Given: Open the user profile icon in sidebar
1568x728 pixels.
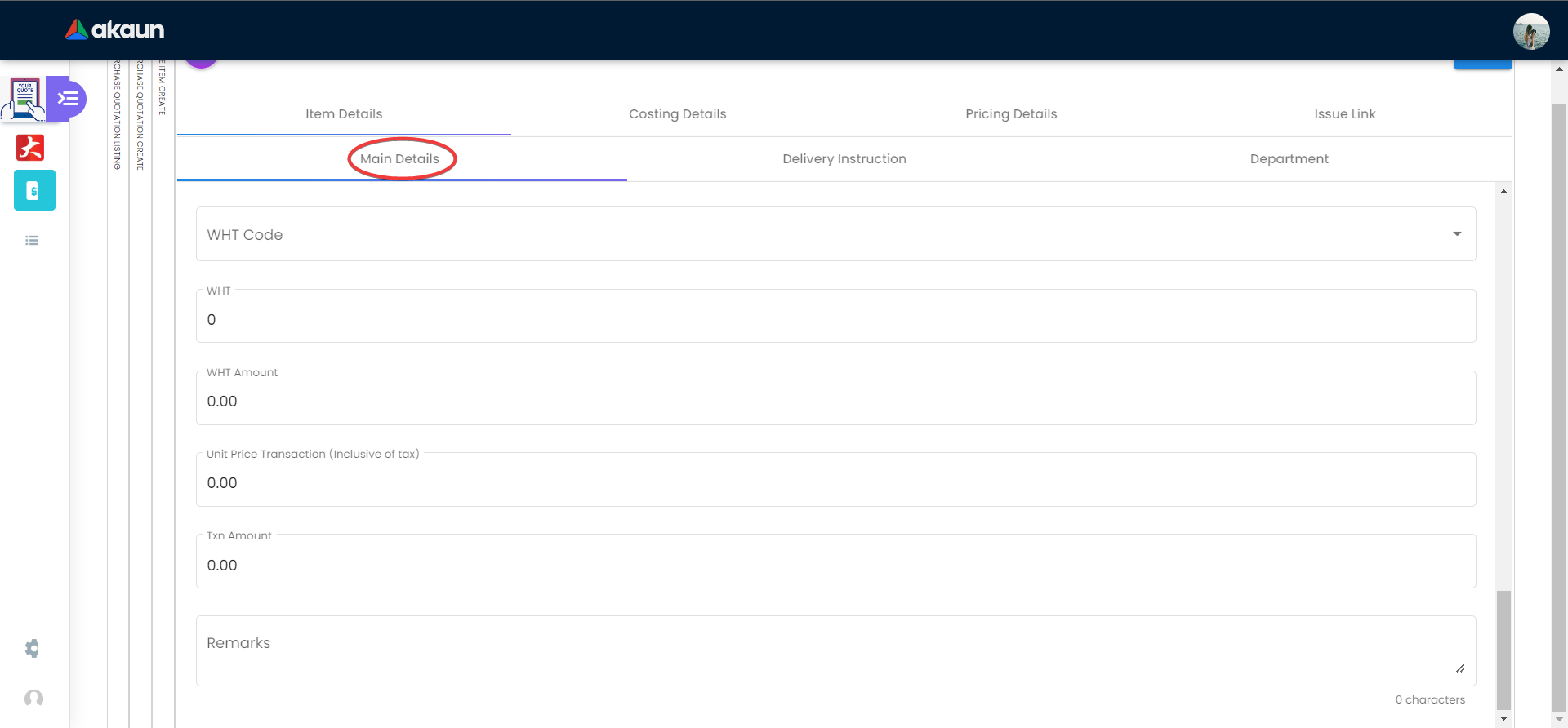Looking at the screenshot, I should (33, 699).
